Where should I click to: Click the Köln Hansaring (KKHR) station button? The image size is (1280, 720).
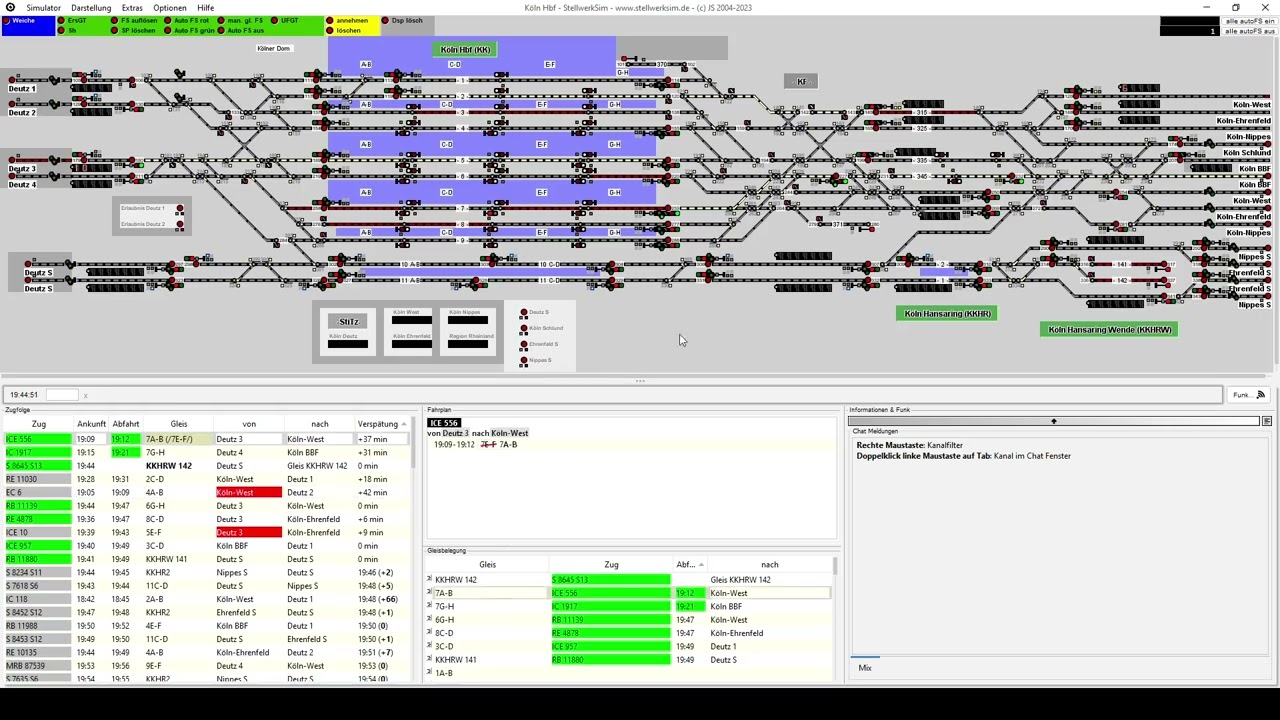point(946,314)
